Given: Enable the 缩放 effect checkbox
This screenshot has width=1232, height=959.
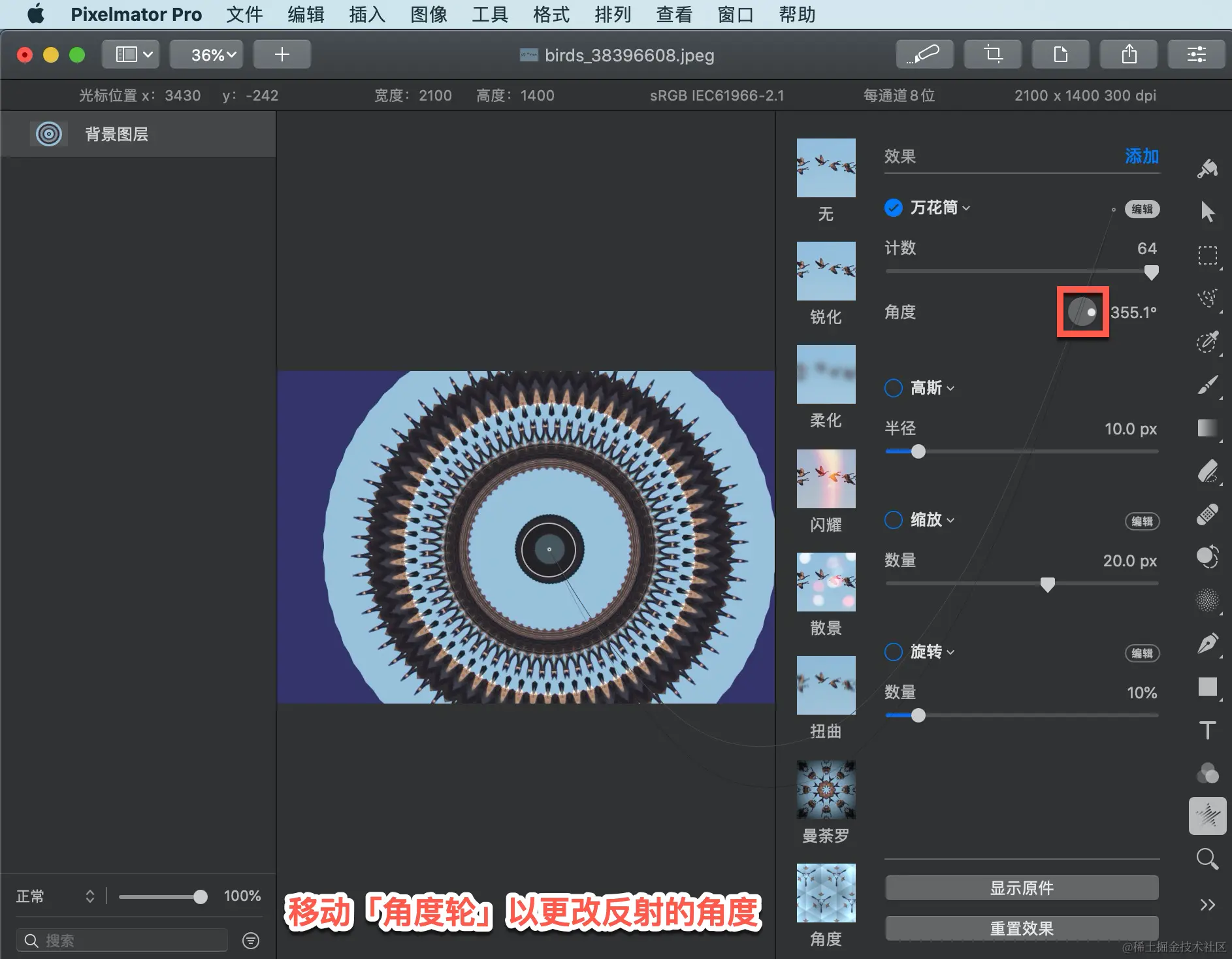Looking at the screenshot, I should pos(893,520).
